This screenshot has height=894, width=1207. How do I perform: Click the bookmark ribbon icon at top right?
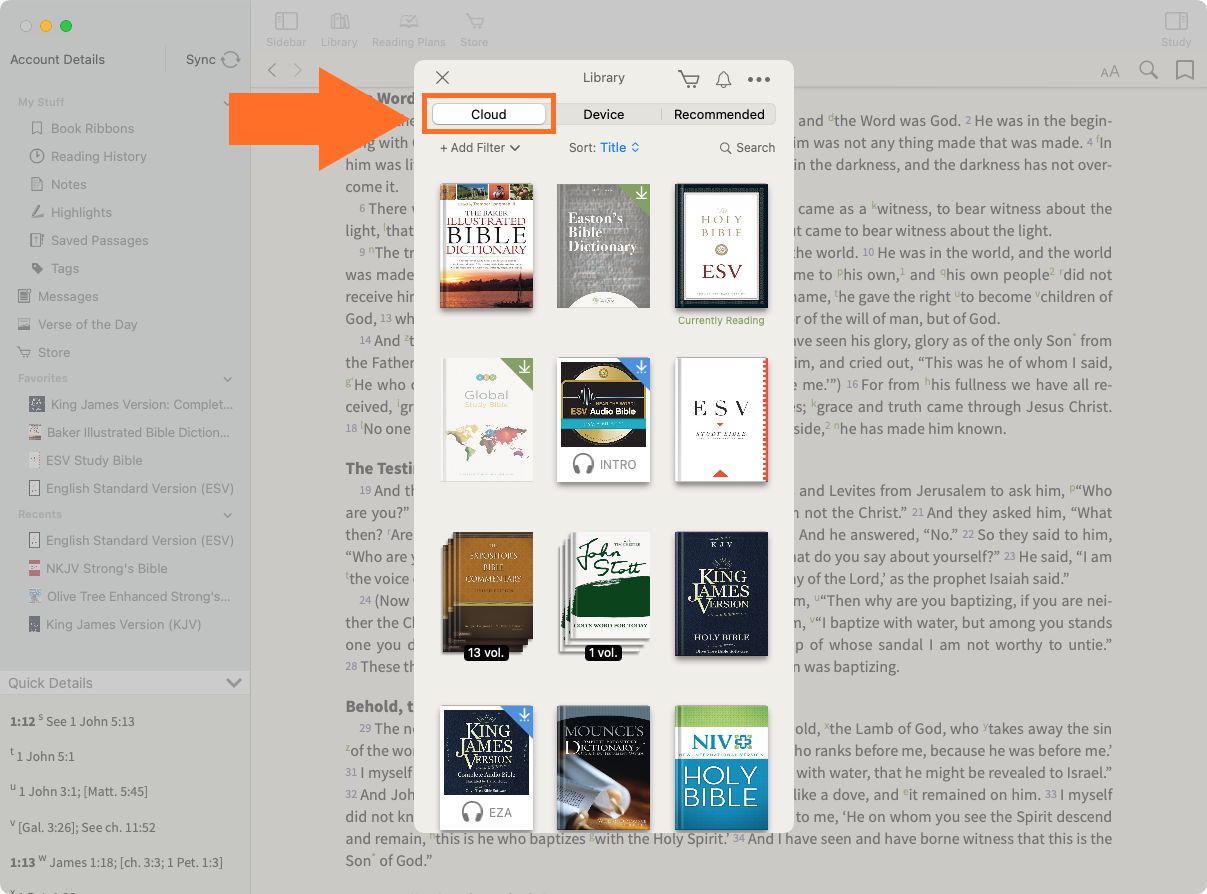(x=1185, y=70)
